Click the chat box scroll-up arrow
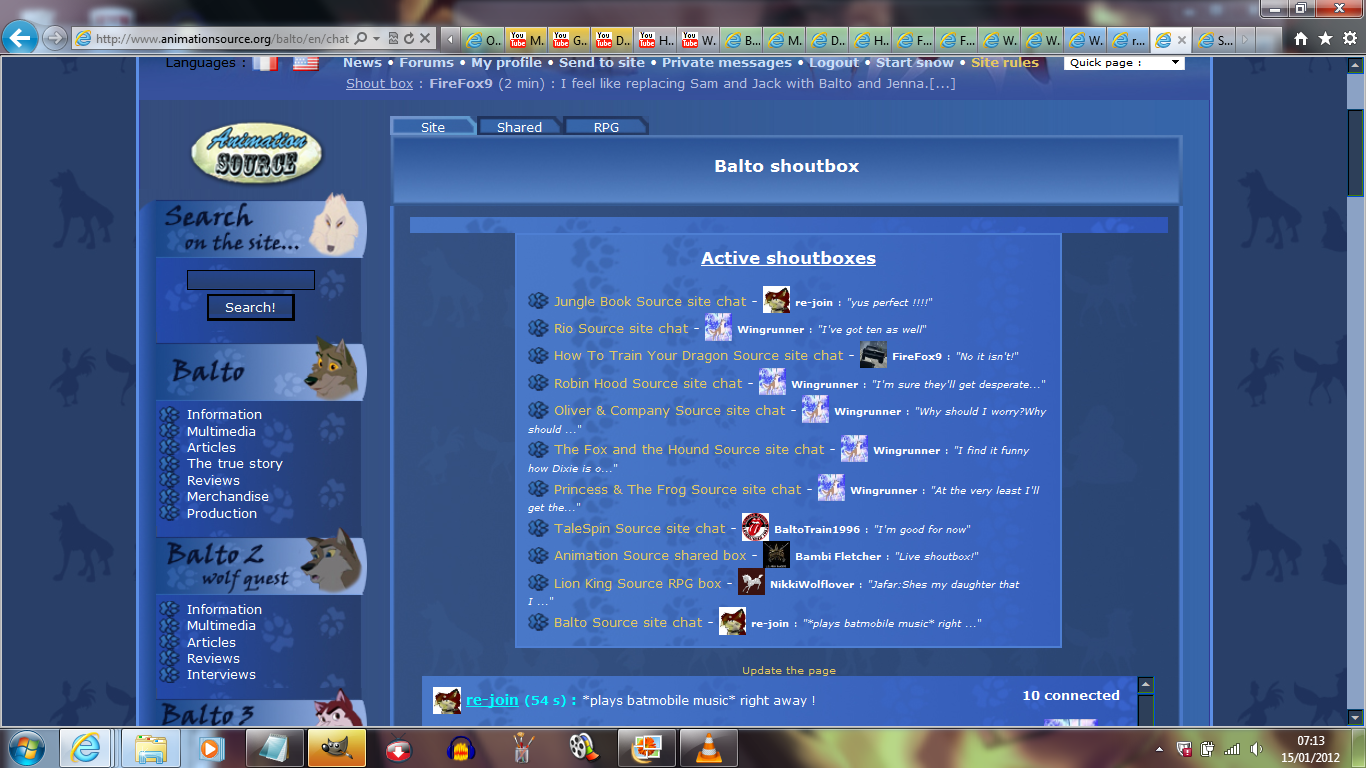The image size is (1366, 768). [1145, 685]
